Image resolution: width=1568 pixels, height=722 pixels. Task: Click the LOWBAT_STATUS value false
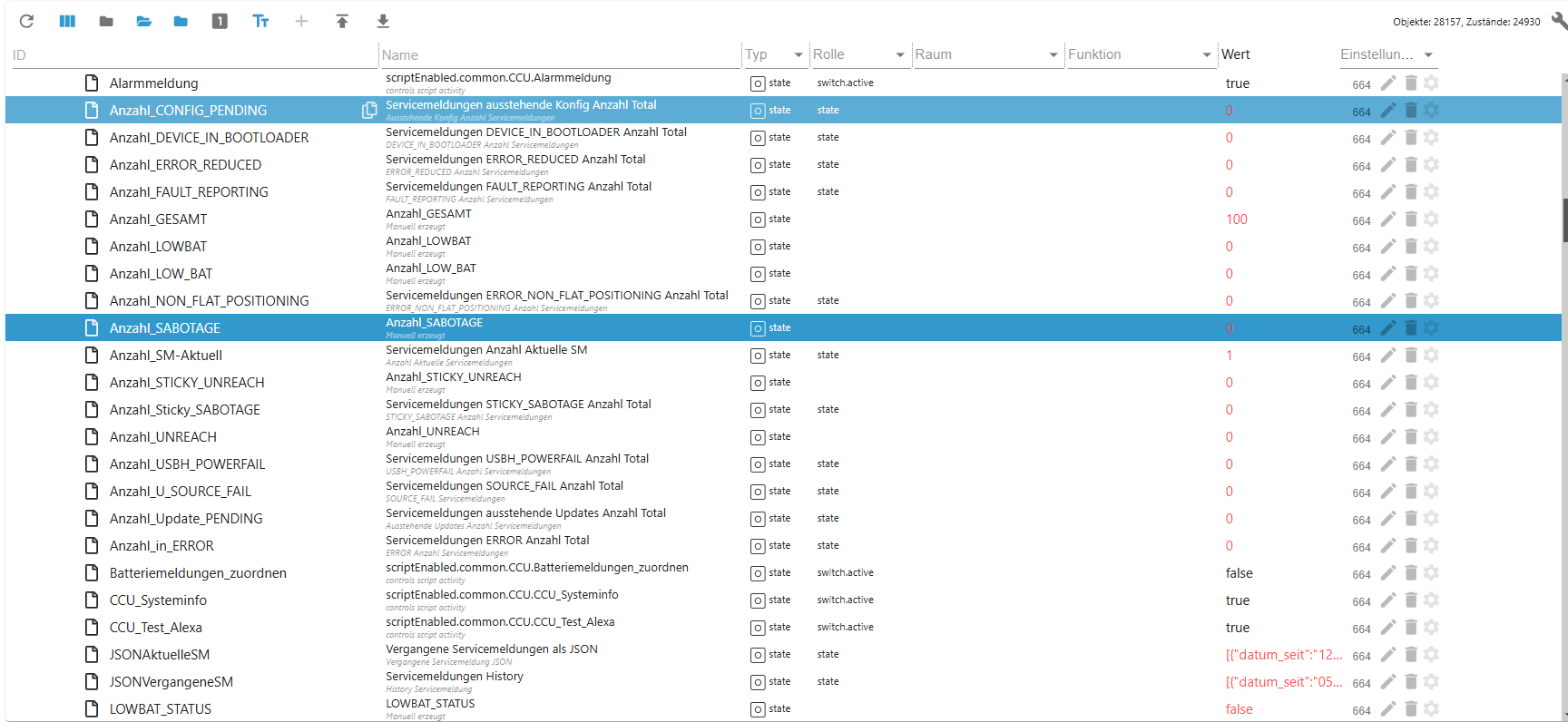click(1239, 709)
